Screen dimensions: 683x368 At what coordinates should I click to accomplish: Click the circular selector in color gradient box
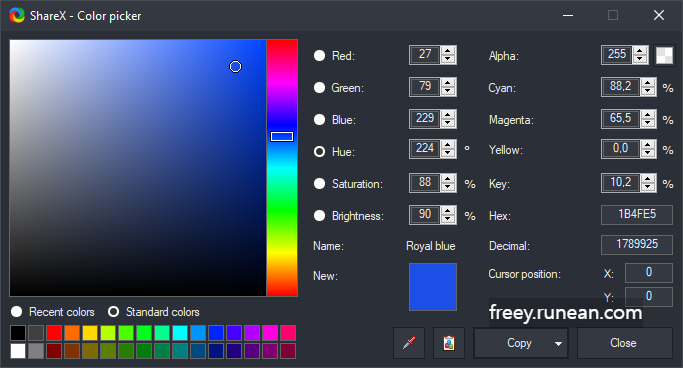tap(235, 67)
